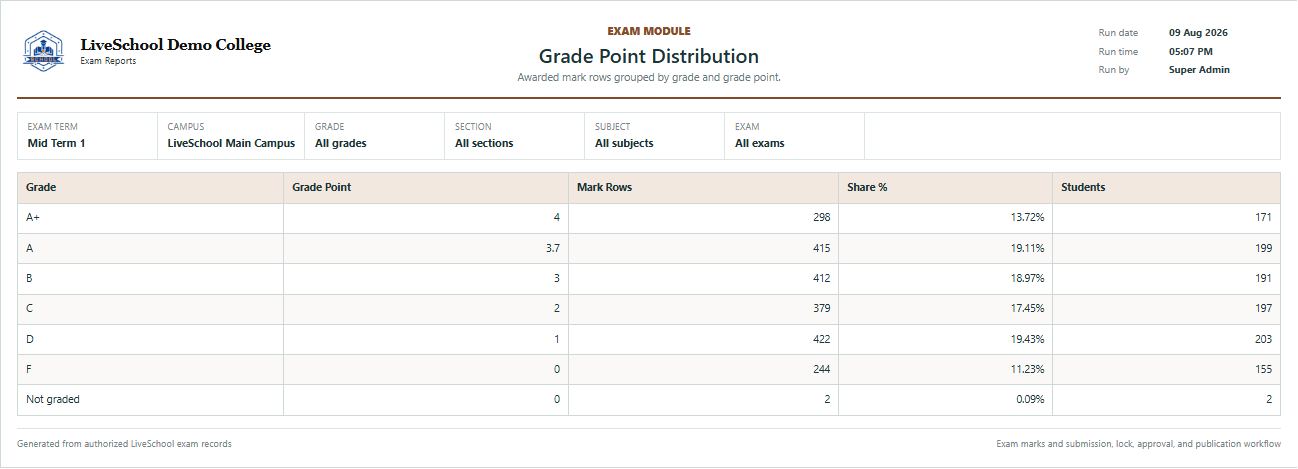
Task: Click the Not graded row label
Action: click(x=53, y=399)
